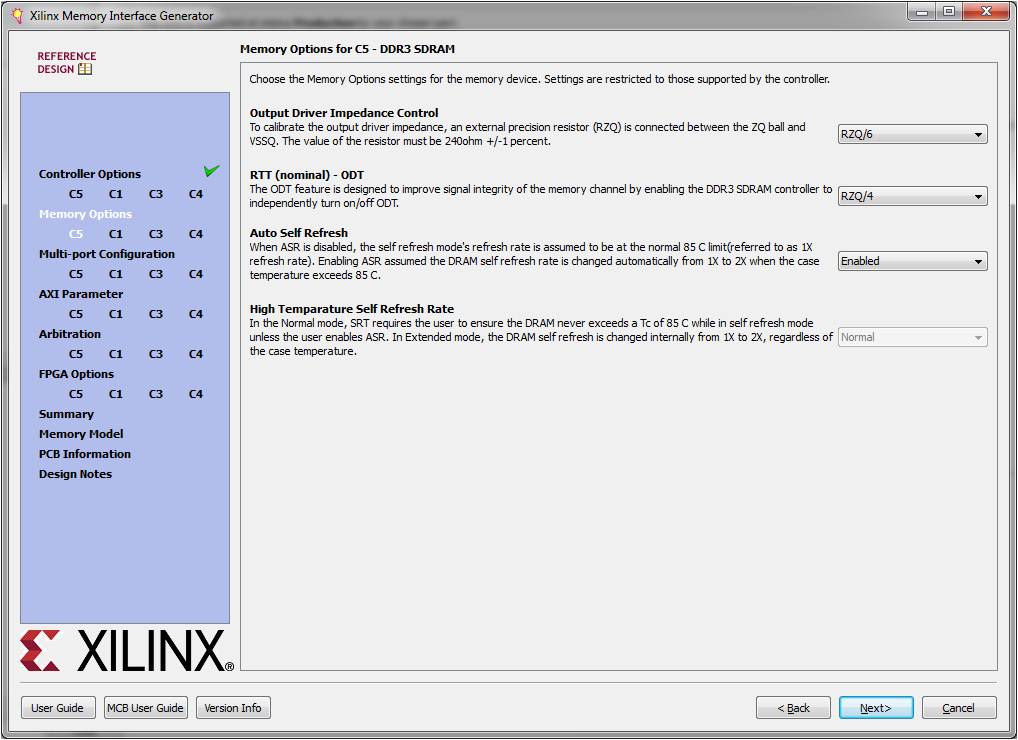Select Memory Options in the sidebar
This screenshot has width=1018, height=740.
(85, 214)
